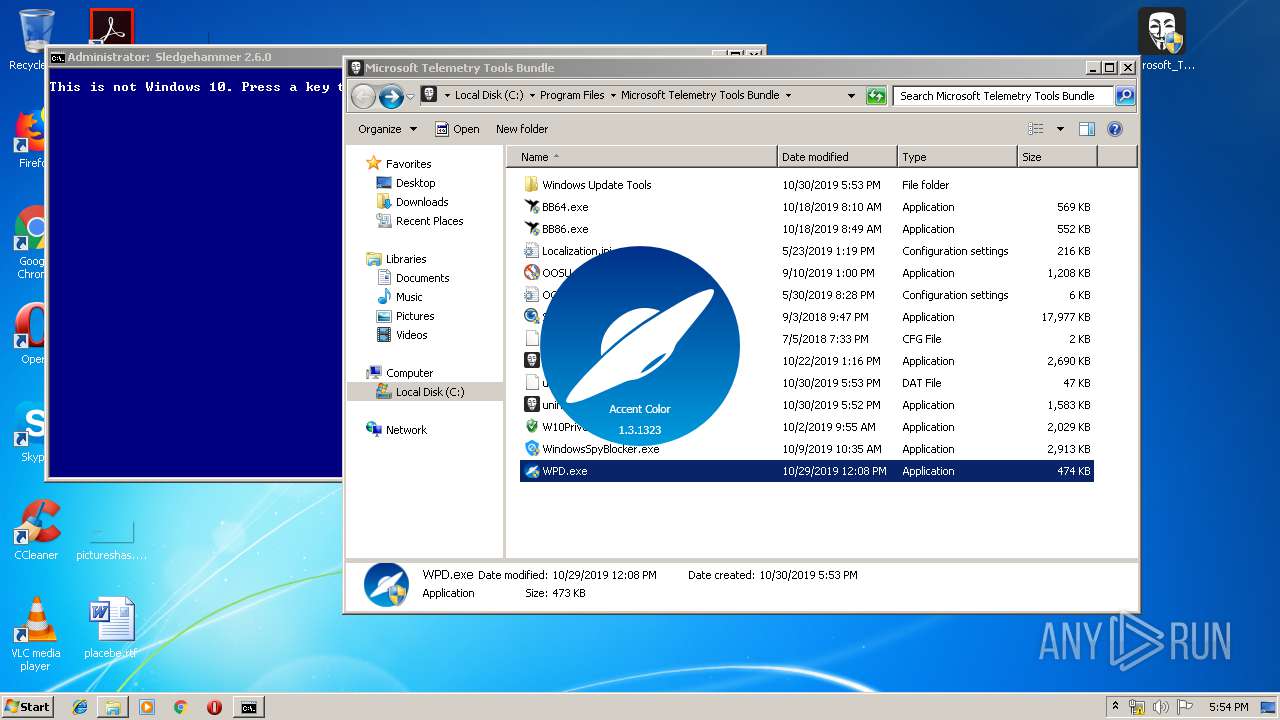Click the Search Microsoft Telemetry Tools Bundle field
The width and height of the screenshot is (1280, 720).
tap(1004, 96)
